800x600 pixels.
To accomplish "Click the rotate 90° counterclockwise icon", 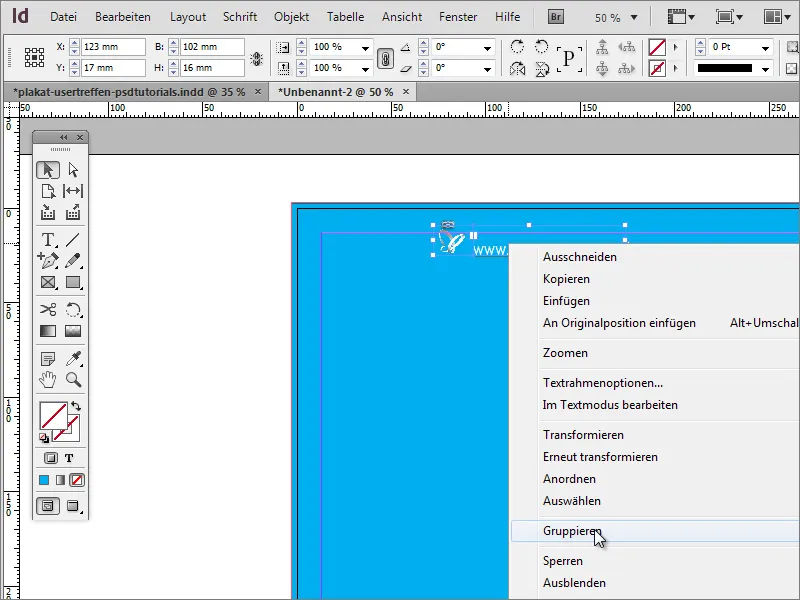I will [x=541, y=47].
